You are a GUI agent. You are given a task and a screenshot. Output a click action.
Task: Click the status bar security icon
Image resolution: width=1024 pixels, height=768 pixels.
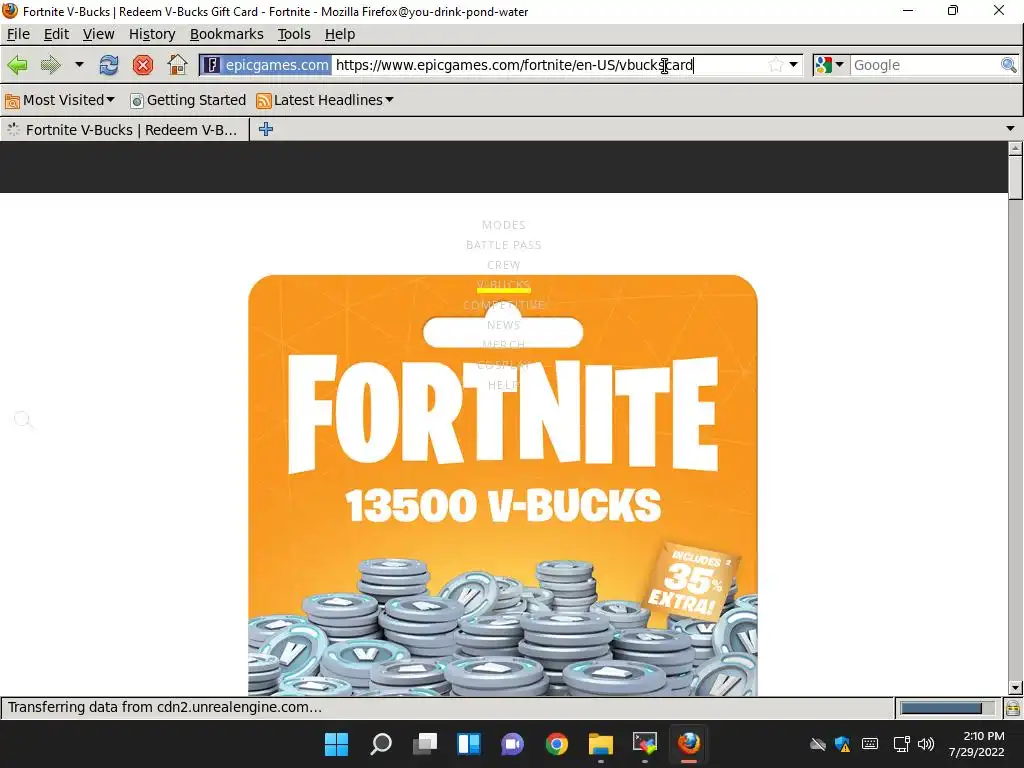tap(1013, 708)
